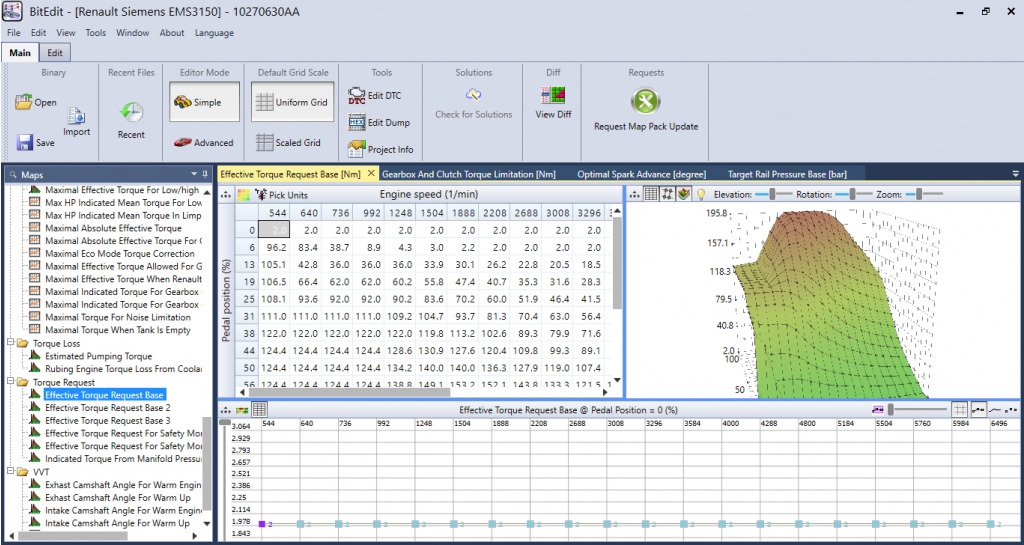Collapse the VVT folder
Image resolution: width=1024 pixels, height=545 pixels.
pos(10,471)
